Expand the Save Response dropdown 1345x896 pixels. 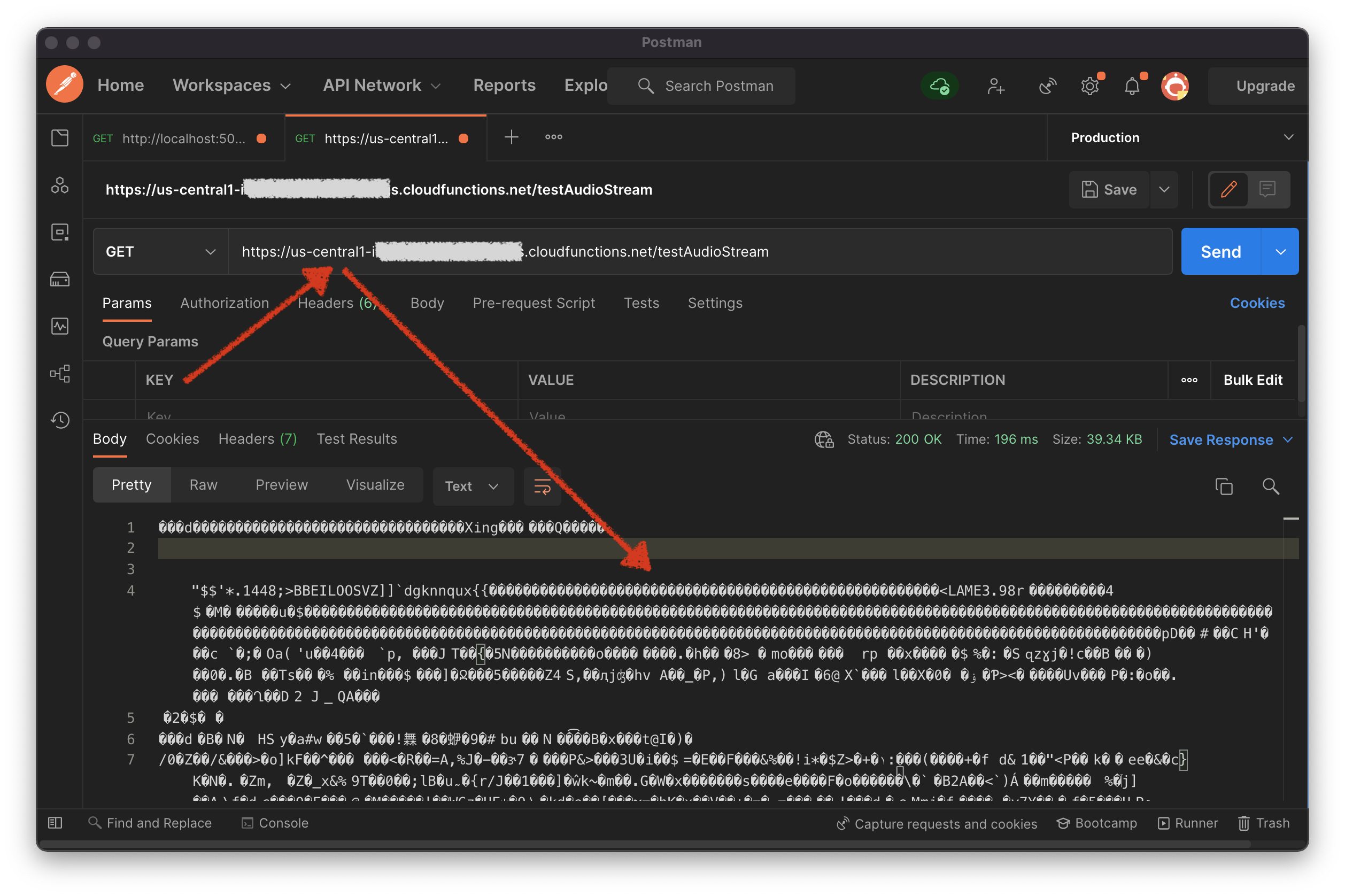(x=1231, y=439)
